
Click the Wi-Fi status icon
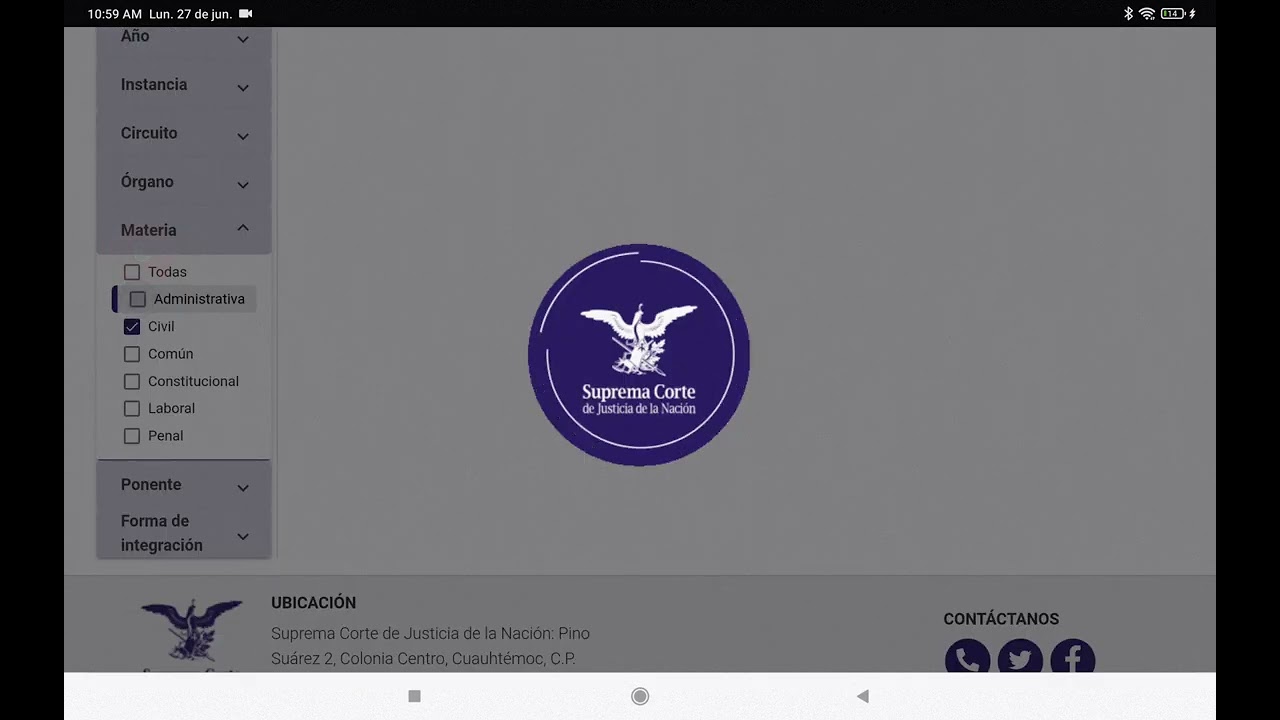pos(1147,14)
